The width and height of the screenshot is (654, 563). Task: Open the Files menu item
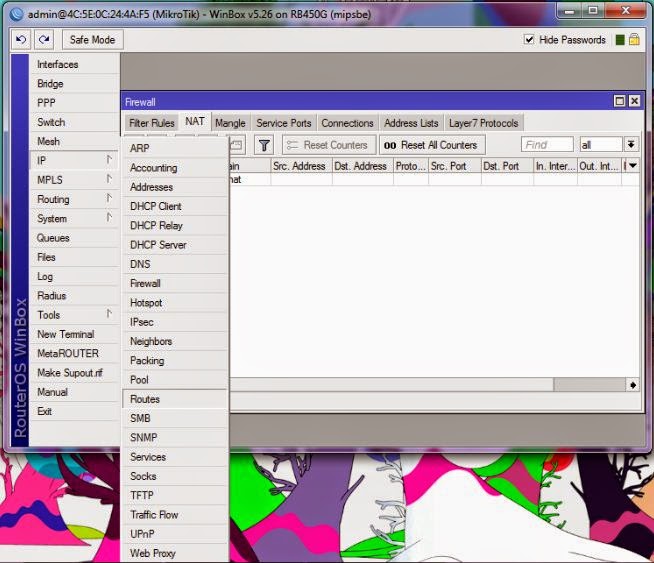click(x=75, y=257)
